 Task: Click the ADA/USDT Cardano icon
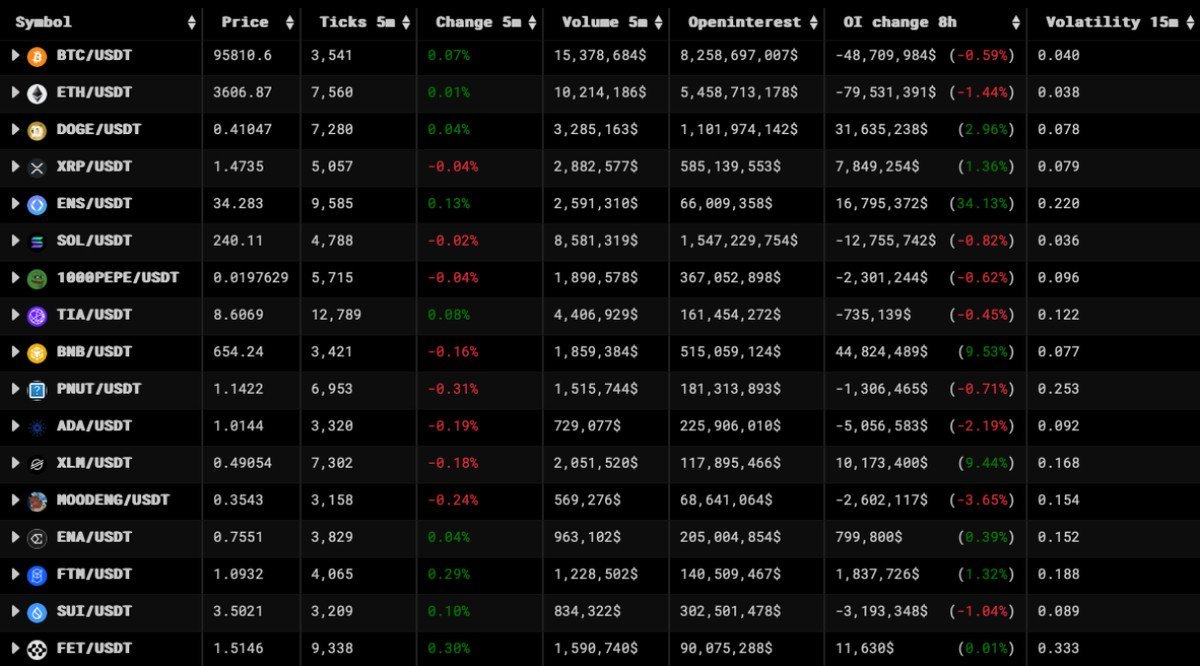(x=37, y=426)
